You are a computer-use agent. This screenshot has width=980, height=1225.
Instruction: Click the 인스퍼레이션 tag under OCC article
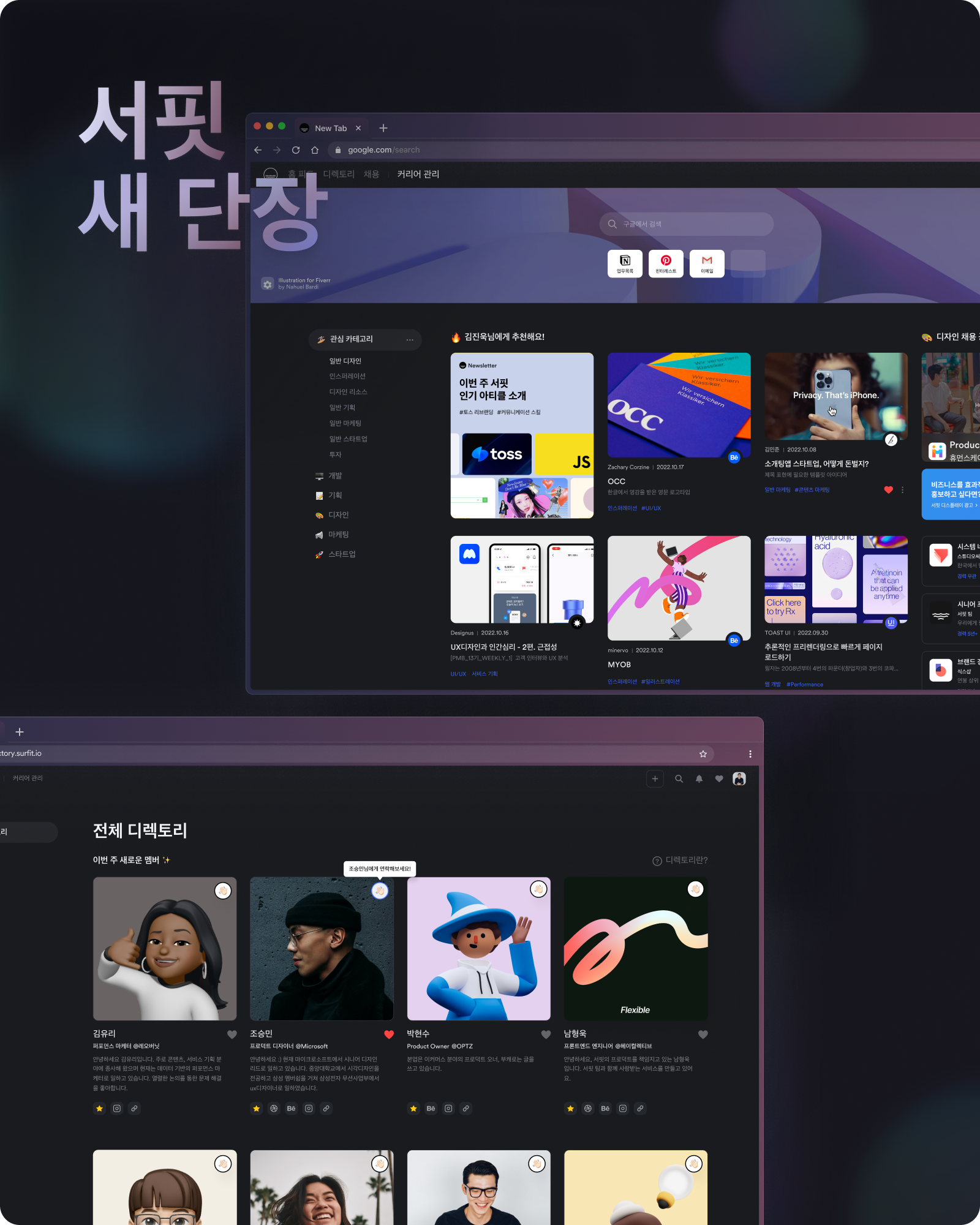pos(622,508)
